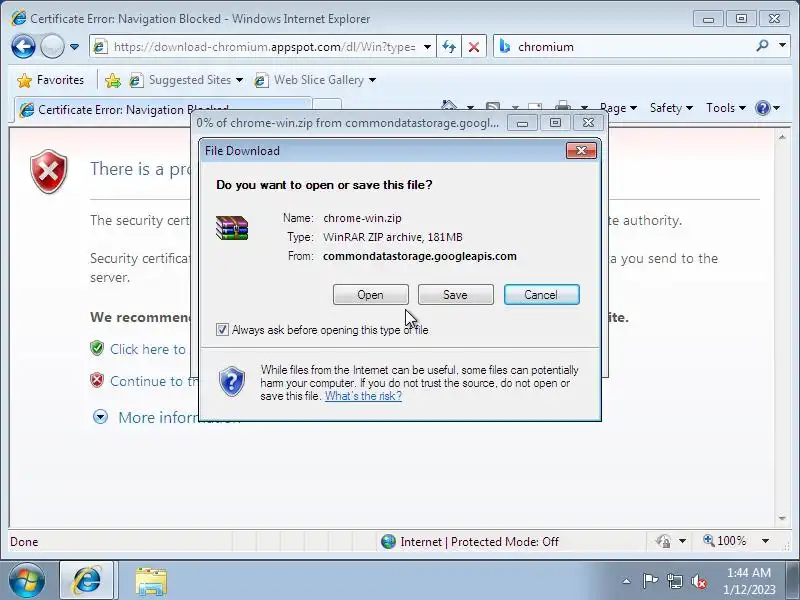Image resolution: width=800 pixels, height=600 pixels.
Task: Open search provider dropdown arrow
Action: point(782,46)
